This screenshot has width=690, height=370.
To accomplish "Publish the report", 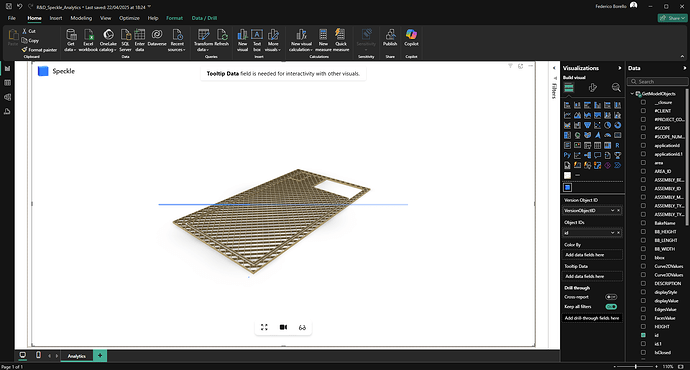I will click(x=390, y=37).
